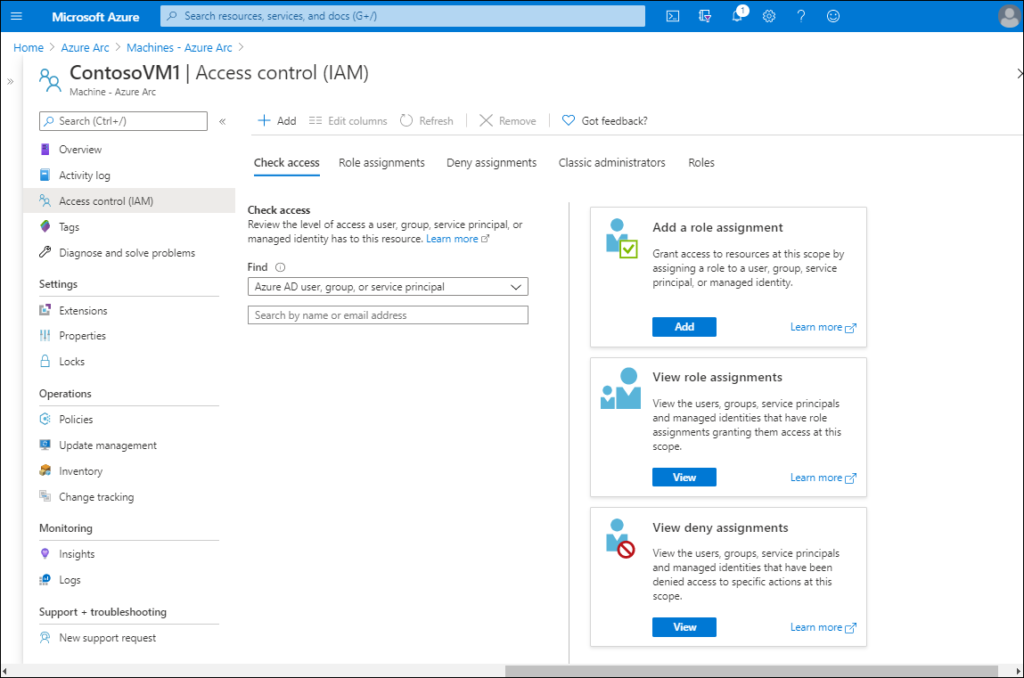This screenshot has height=678, width=1024.
Task: Open the feedback smiley icon
Action: [833, 16]
